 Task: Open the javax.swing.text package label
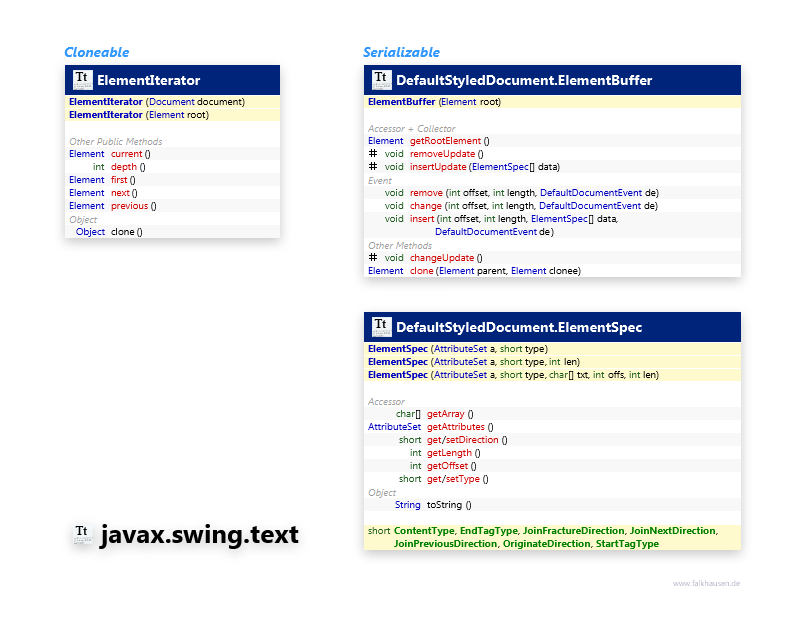[199, 534]
